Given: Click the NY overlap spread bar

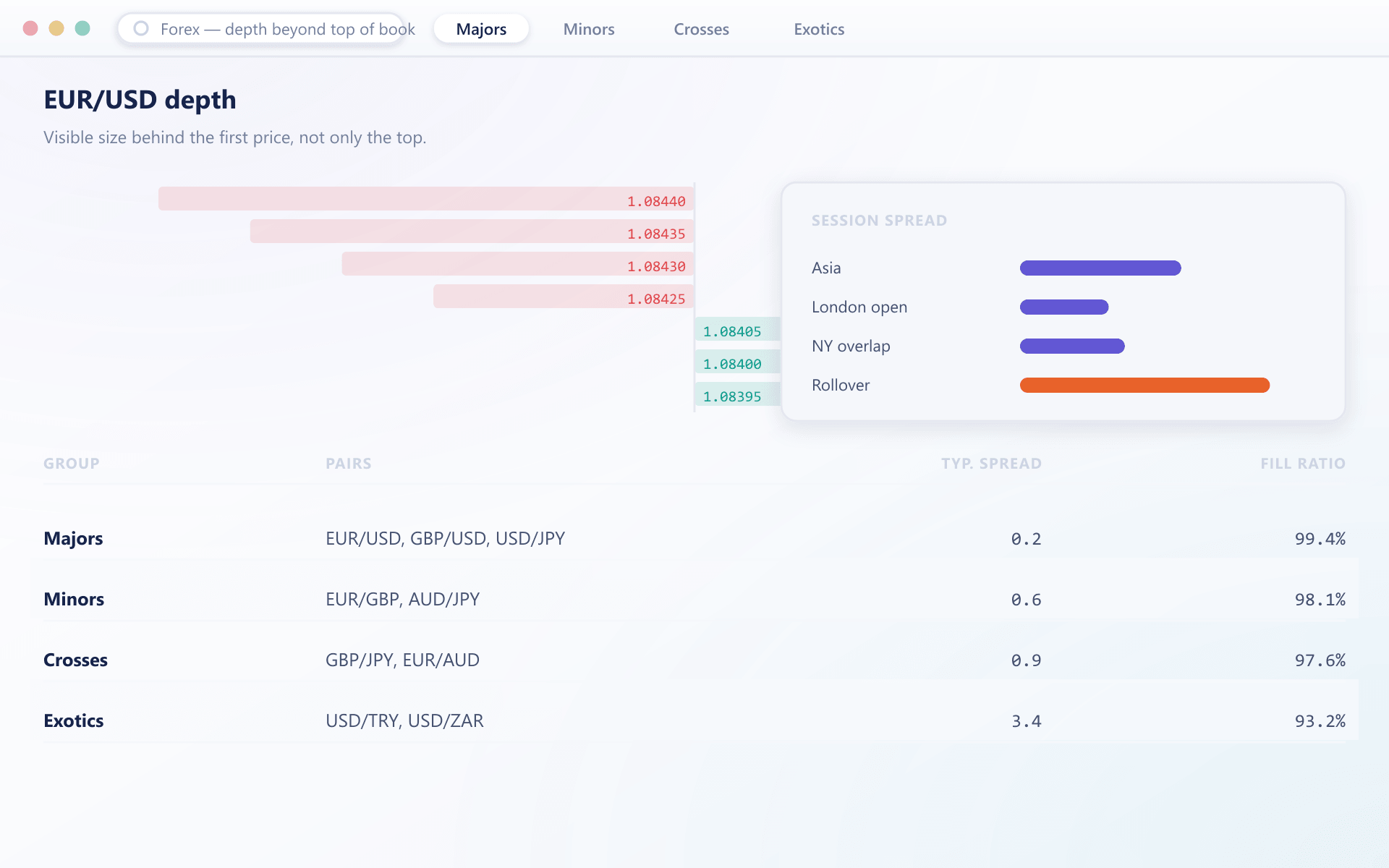Looking at the screenshot, I should click(1072, 346).
